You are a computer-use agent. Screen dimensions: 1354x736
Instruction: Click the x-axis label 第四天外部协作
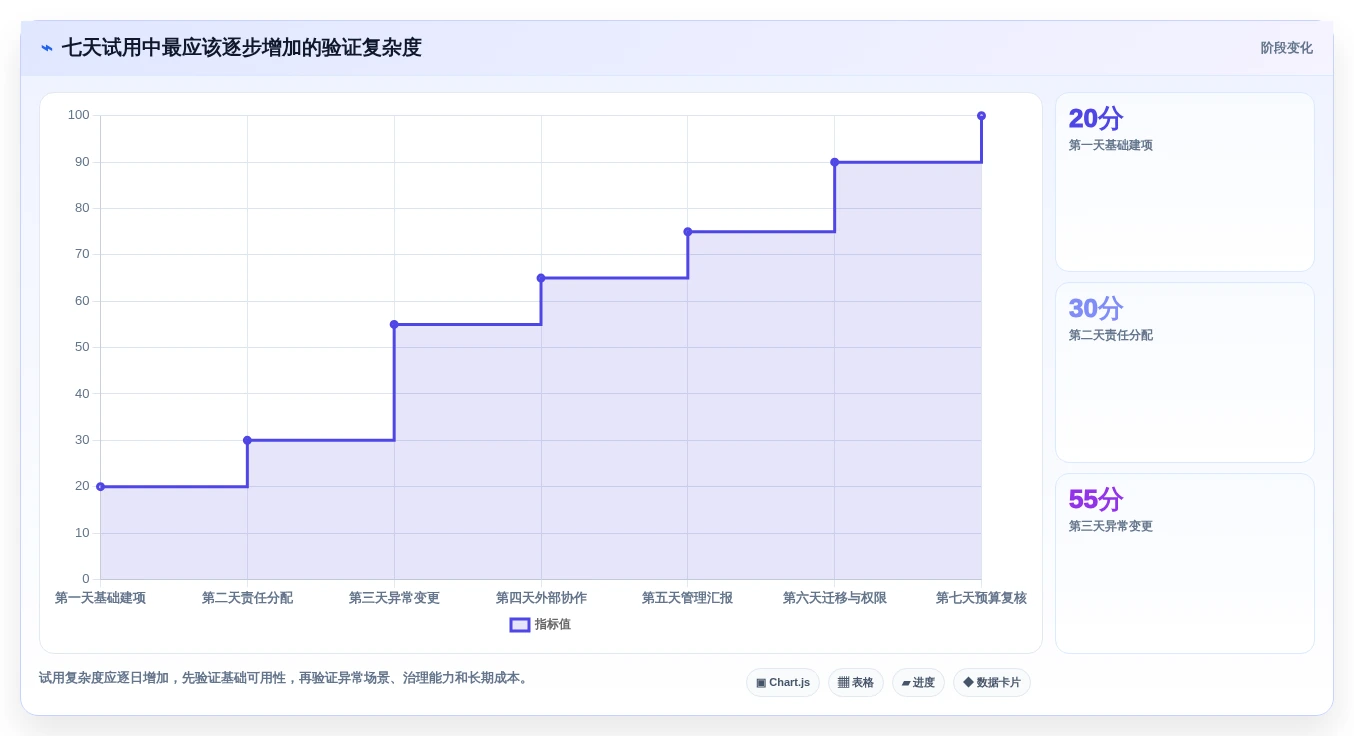coord(541,598)
